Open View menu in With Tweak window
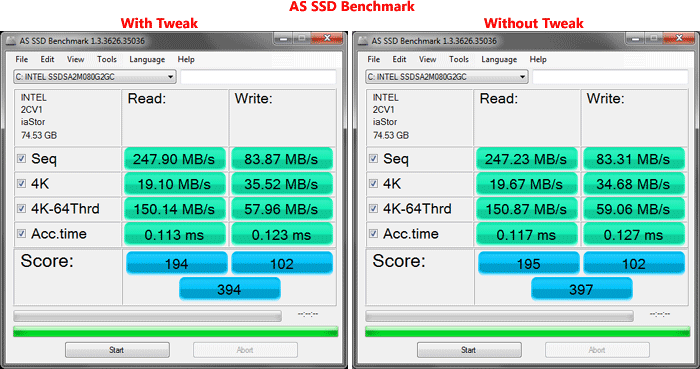This screenshot has height=369, width=700. pos(75,59)
